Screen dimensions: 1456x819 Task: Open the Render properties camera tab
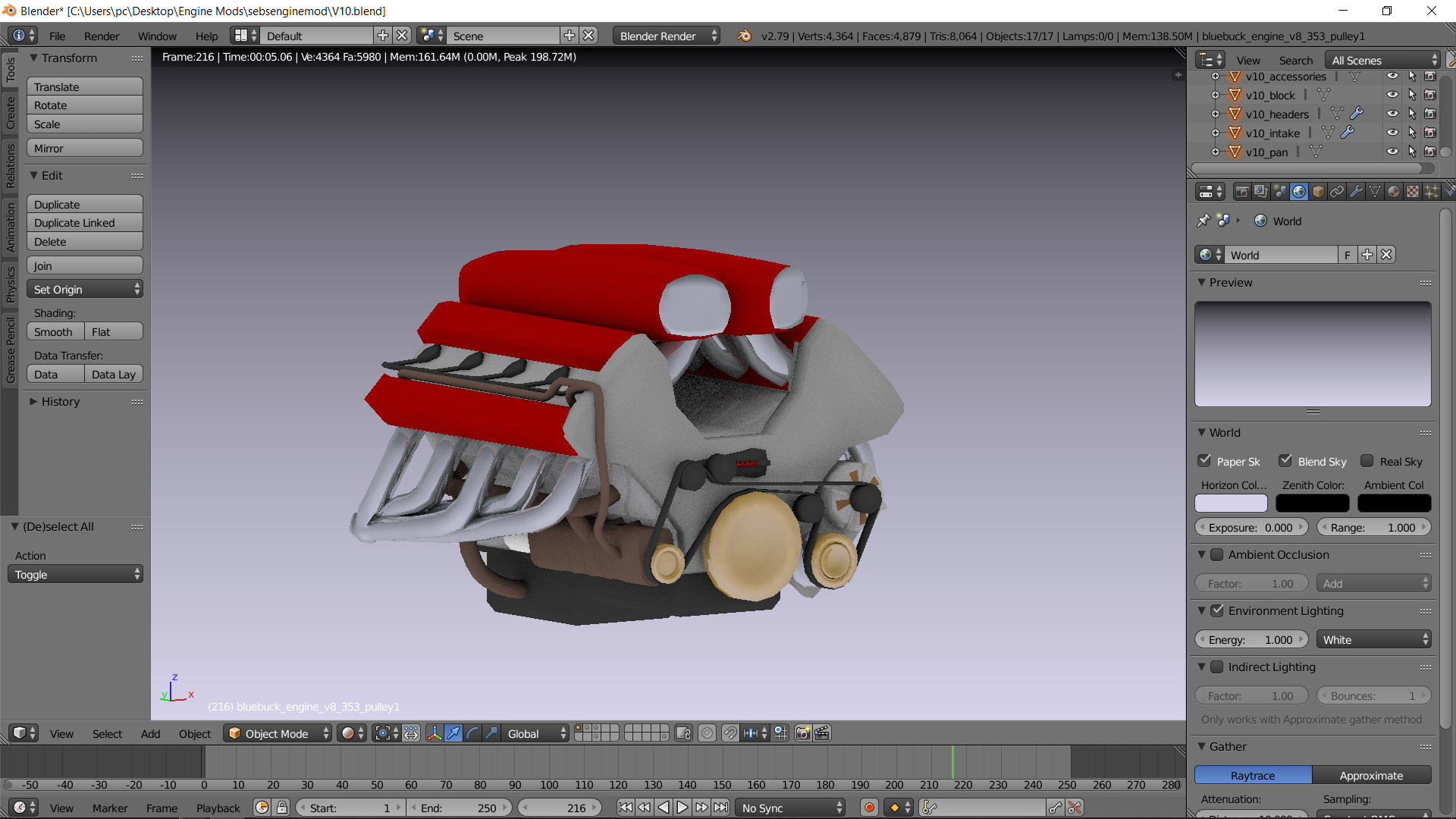tap(1242, 192)
